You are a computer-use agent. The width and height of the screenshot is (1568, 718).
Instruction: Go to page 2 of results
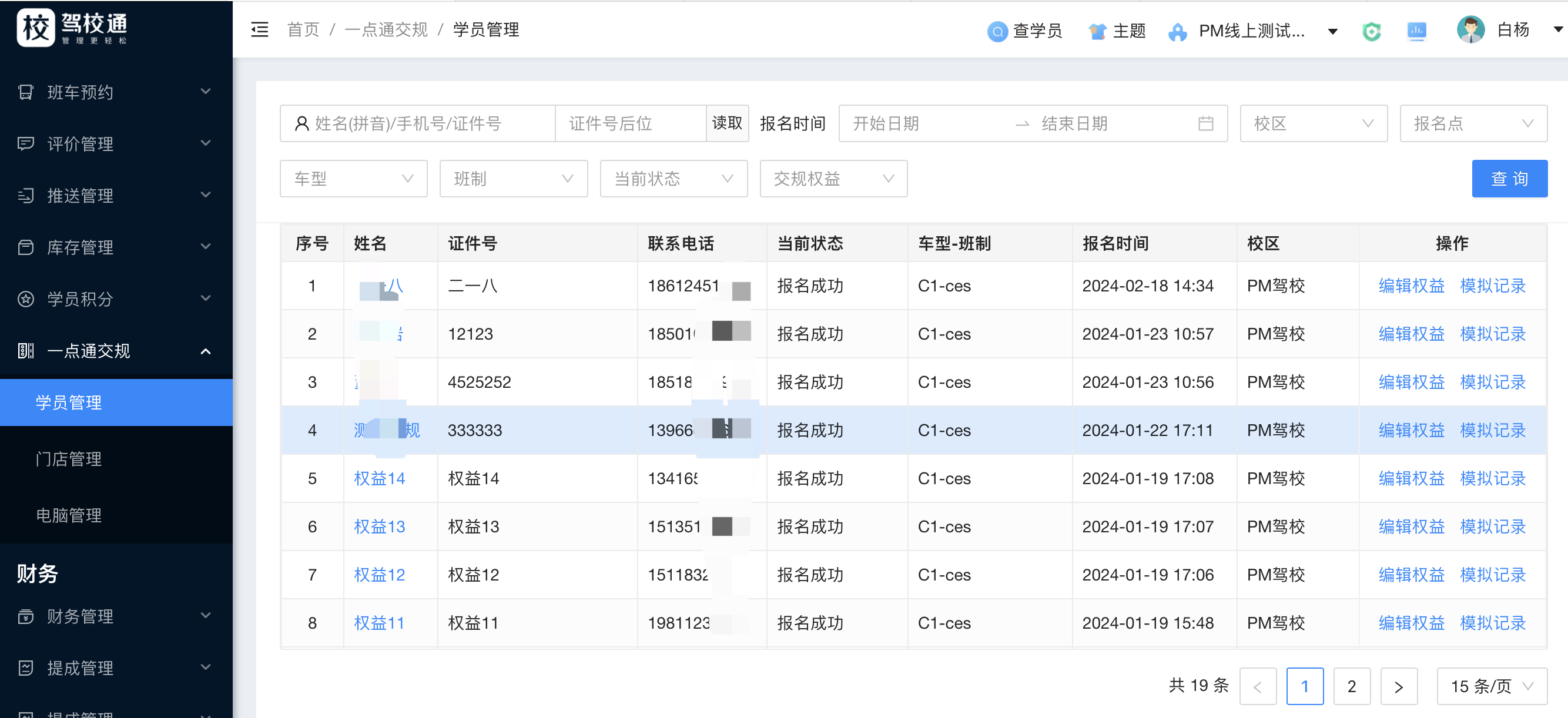[1351, 686]
